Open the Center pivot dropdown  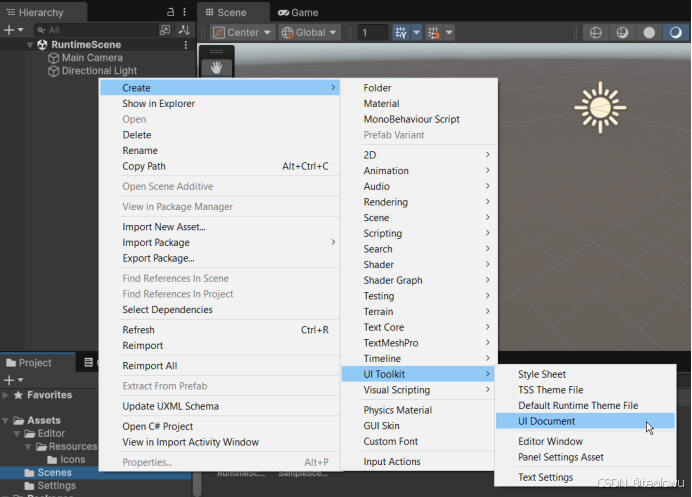[242, 33]
